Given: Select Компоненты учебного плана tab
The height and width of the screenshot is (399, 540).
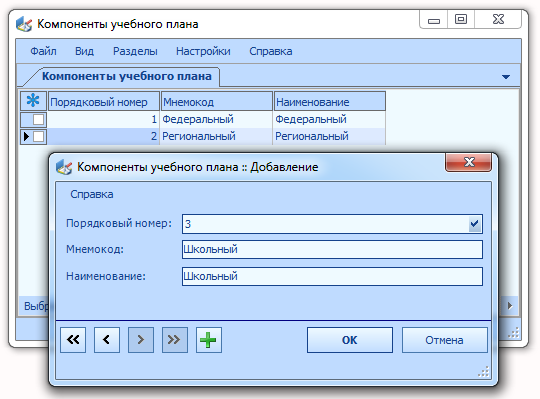Looking at the screenshot, I should [x=127, y=76].
